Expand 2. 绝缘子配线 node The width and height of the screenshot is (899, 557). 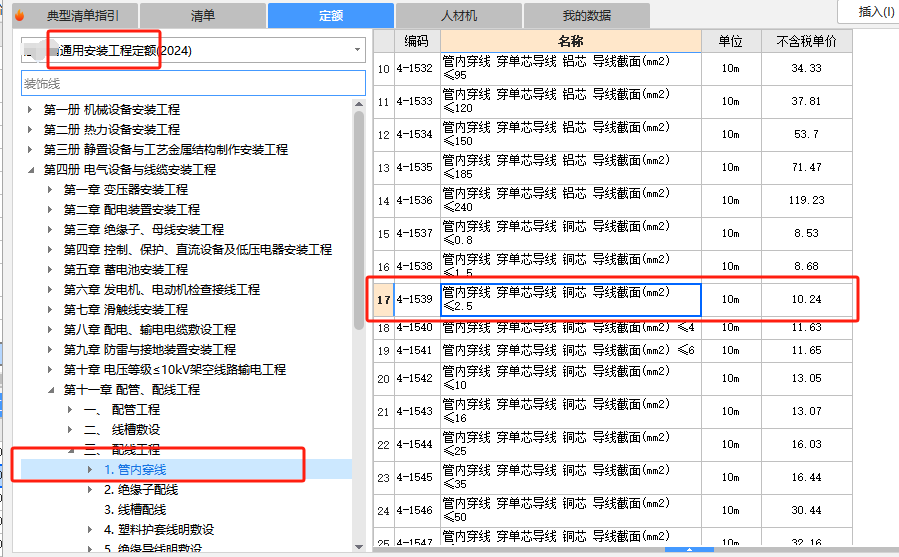point(90,489)
